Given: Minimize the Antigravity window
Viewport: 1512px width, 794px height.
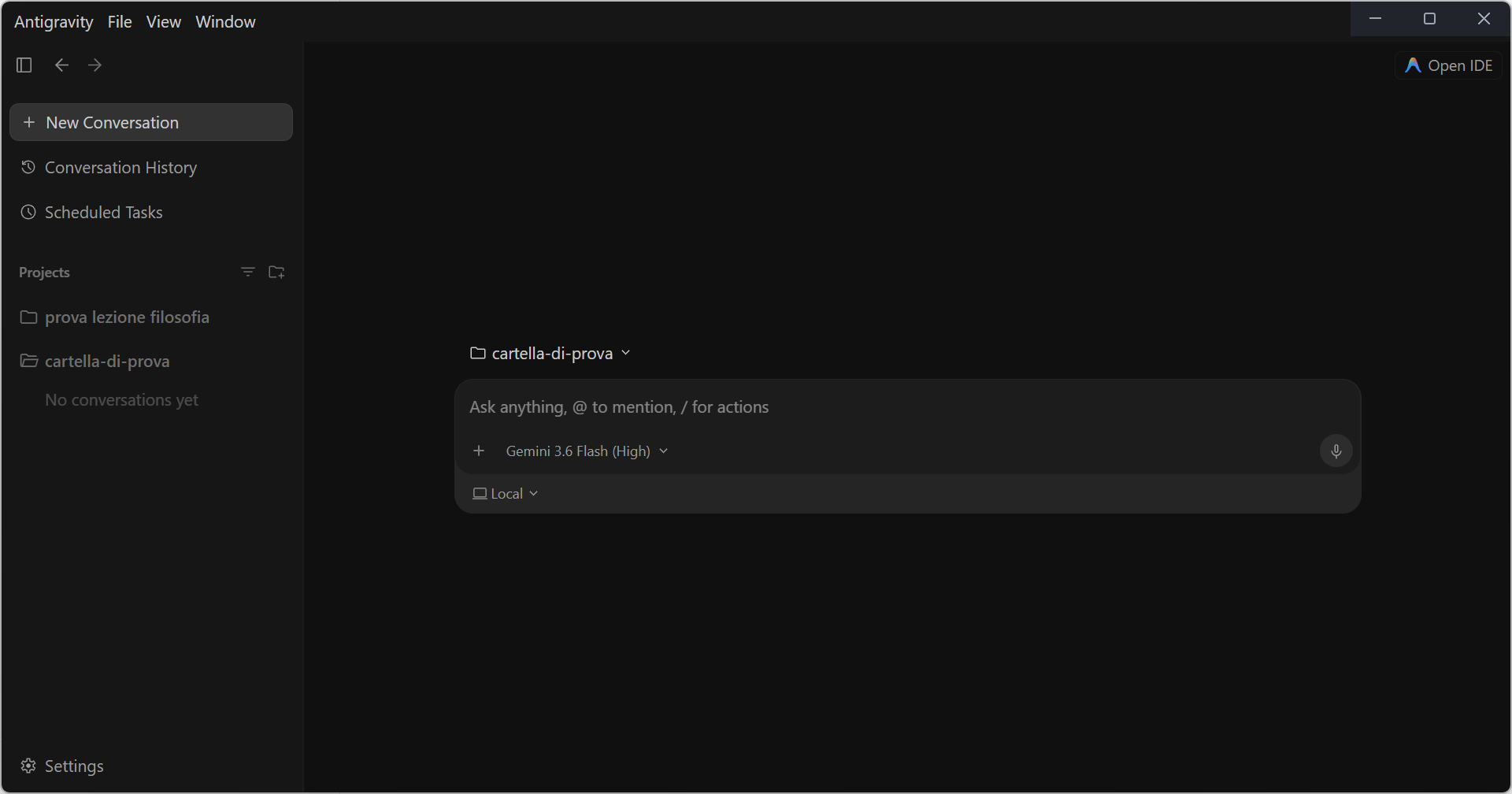Looking at the screenshot, I should click(1376, 19).
